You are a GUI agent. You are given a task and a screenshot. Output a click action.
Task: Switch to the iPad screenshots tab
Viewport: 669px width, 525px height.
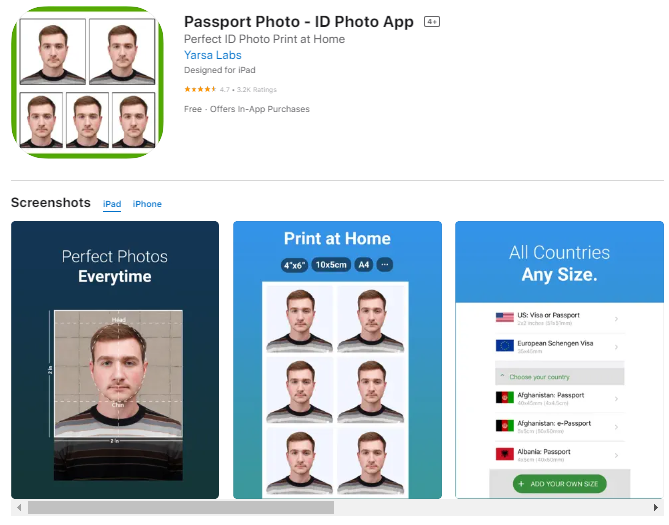pyautogui.click(x=112, y=204)
